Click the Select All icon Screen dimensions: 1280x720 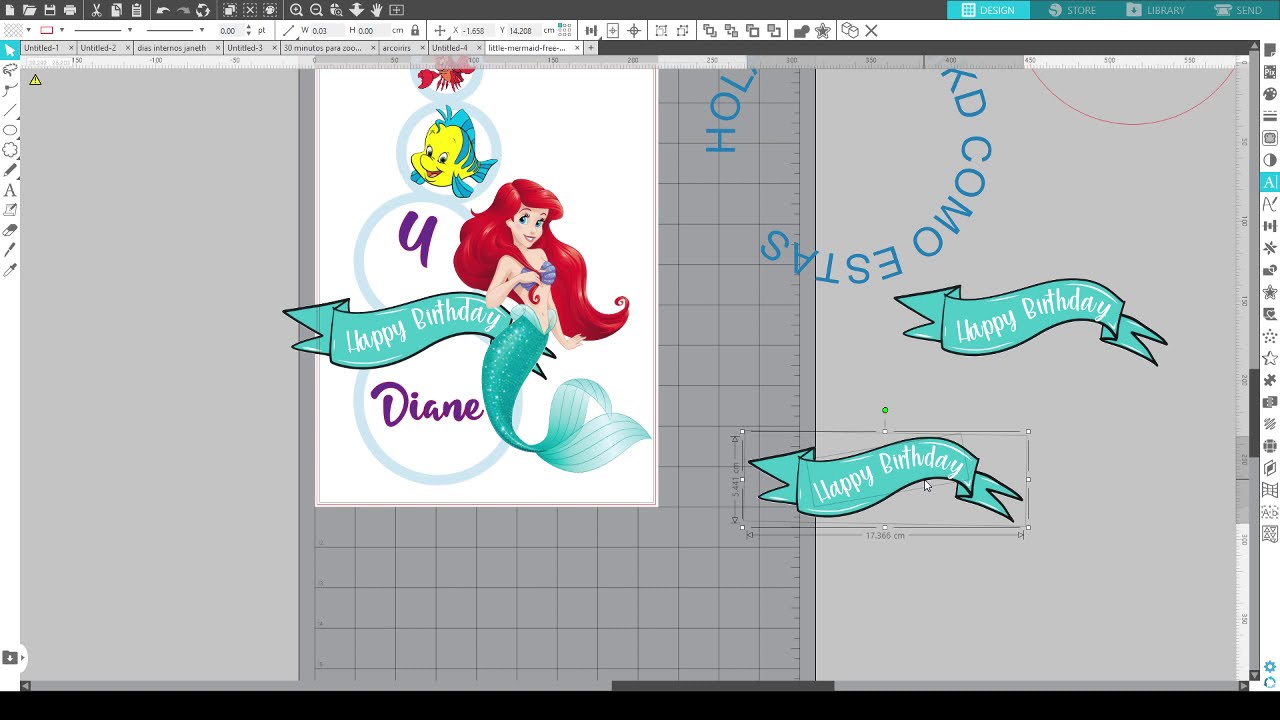pyautogui.click(x=230, y=10)
